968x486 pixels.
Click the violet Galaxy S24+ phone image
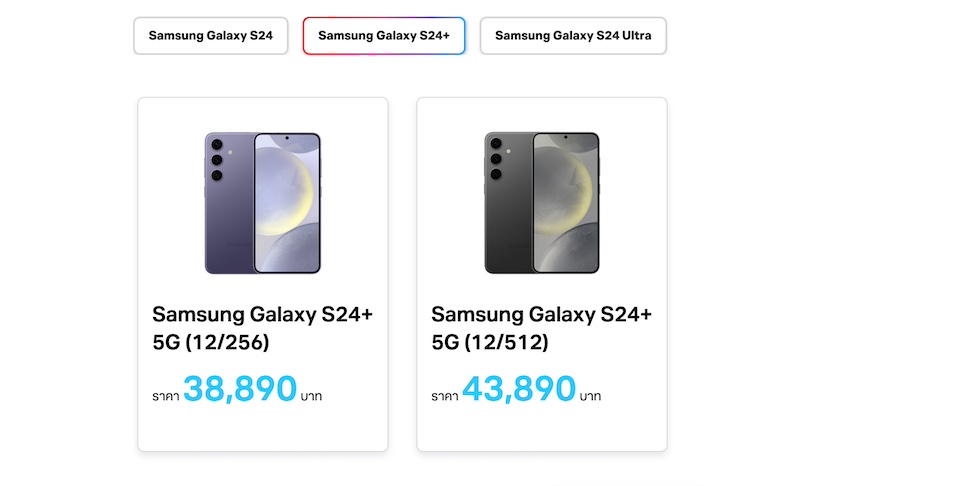[x=262, y=203]
